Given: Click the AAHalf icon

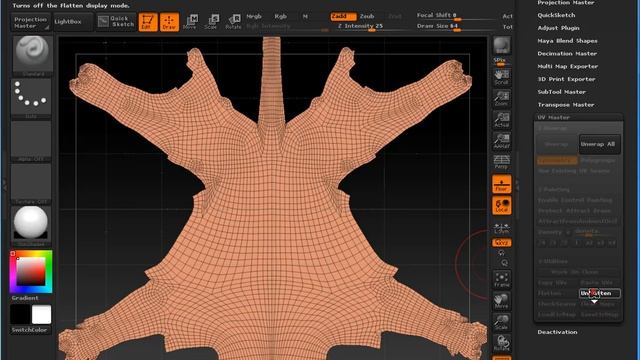Looking at the screenshot, I should (x=502, y=140).
